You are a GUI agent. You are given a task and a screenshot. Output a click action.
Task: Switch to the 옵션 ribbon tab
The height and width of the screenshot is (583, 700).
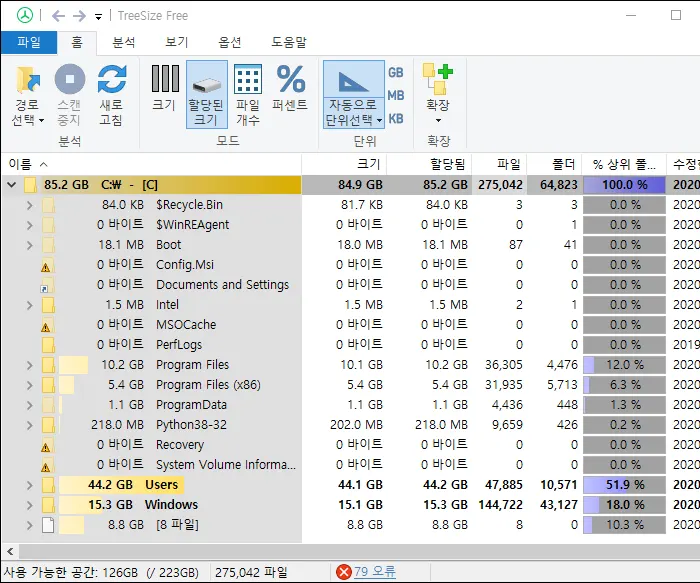pyautogui.click(x=229, y=42)
